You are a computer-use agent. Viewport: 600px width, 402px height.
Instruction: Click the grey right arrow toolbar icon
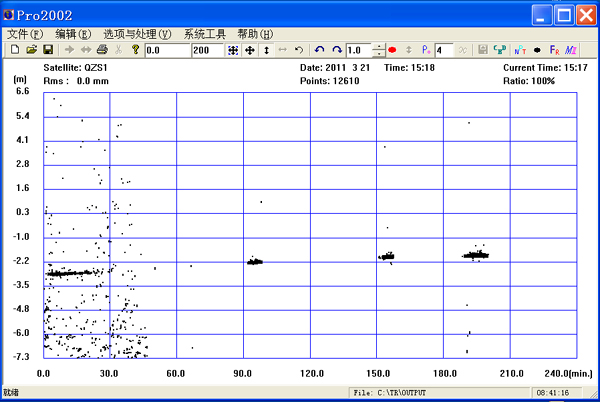(x=69, y=50)
